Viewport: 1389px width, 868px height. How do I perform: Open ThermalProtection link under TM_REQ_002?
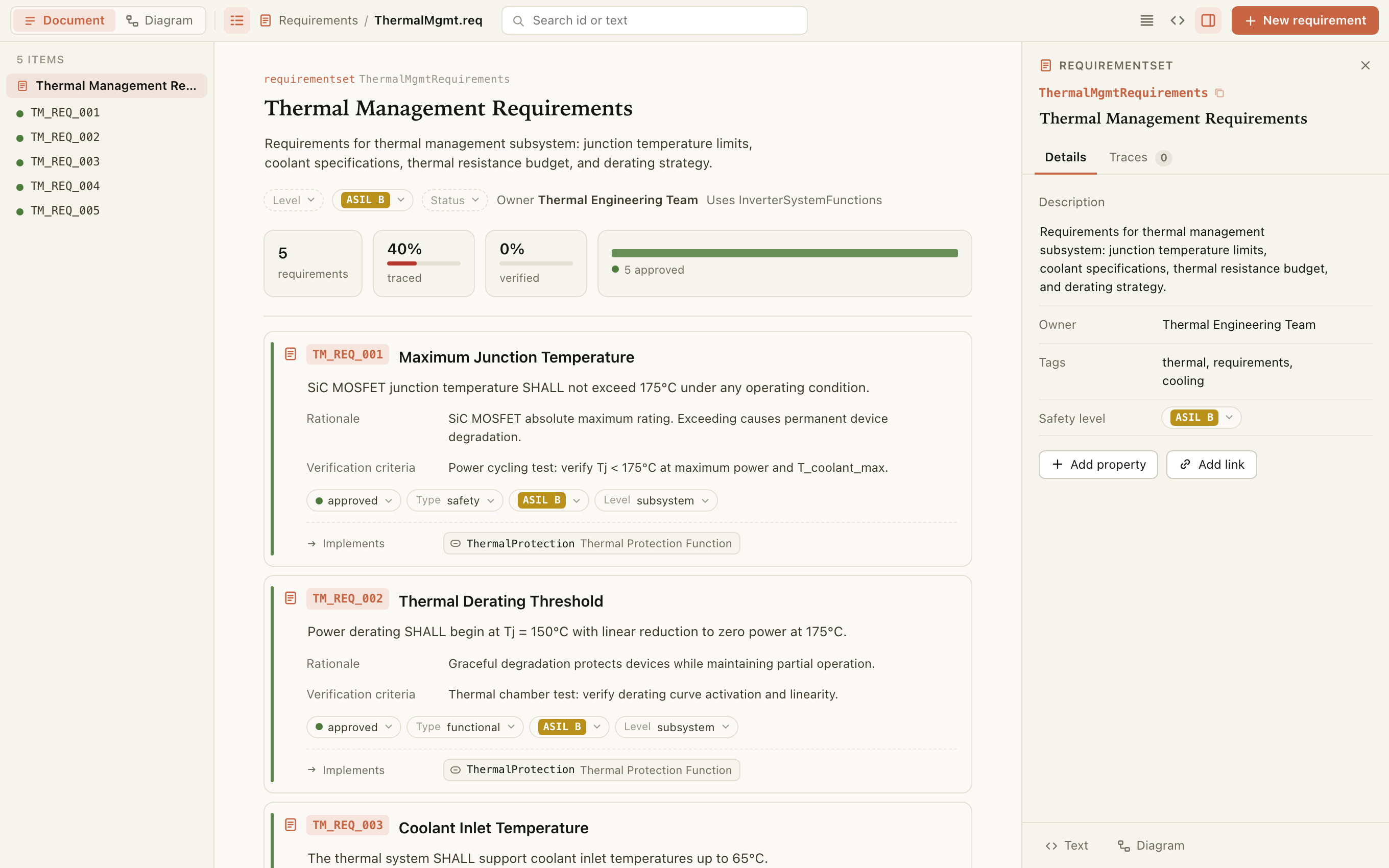pyautogui.click(x=591, y=770)
